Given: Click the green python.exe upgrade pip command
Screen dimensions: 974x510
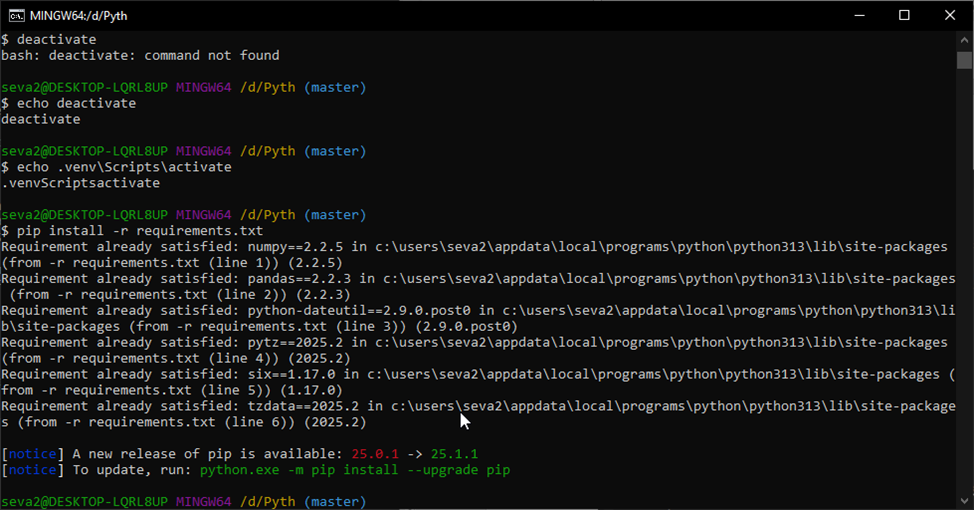Looking at the screenshot, I should click(355, 469).
